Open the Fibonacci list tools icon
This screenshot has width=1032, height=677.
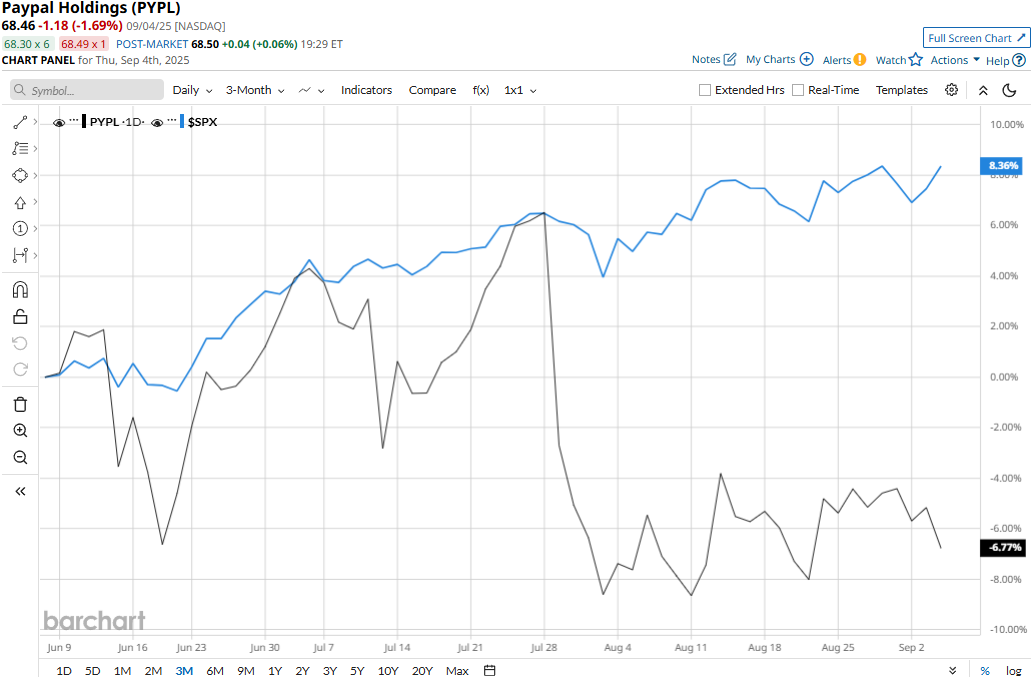(20, 149)
